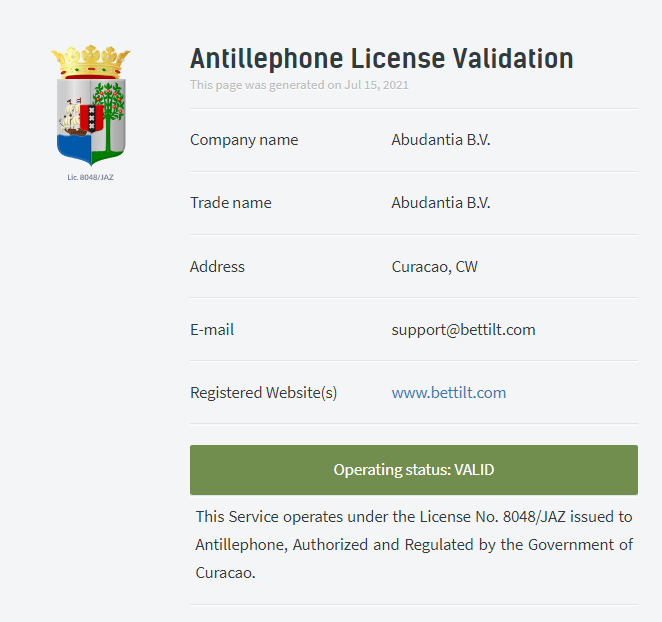
Task: Select the support@bettilt.com email address
Action: [x=463, y=330]
